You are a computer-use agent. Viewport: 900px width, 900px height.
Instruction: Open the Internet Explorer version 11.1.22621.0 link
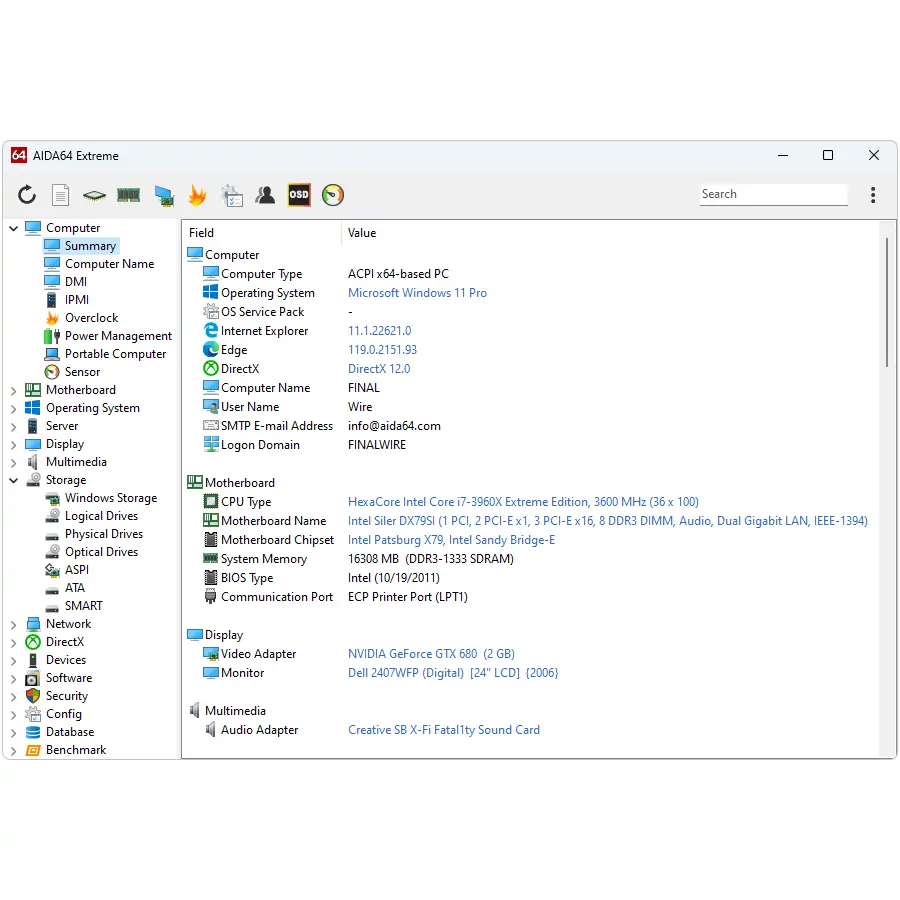tap(379, 331)
